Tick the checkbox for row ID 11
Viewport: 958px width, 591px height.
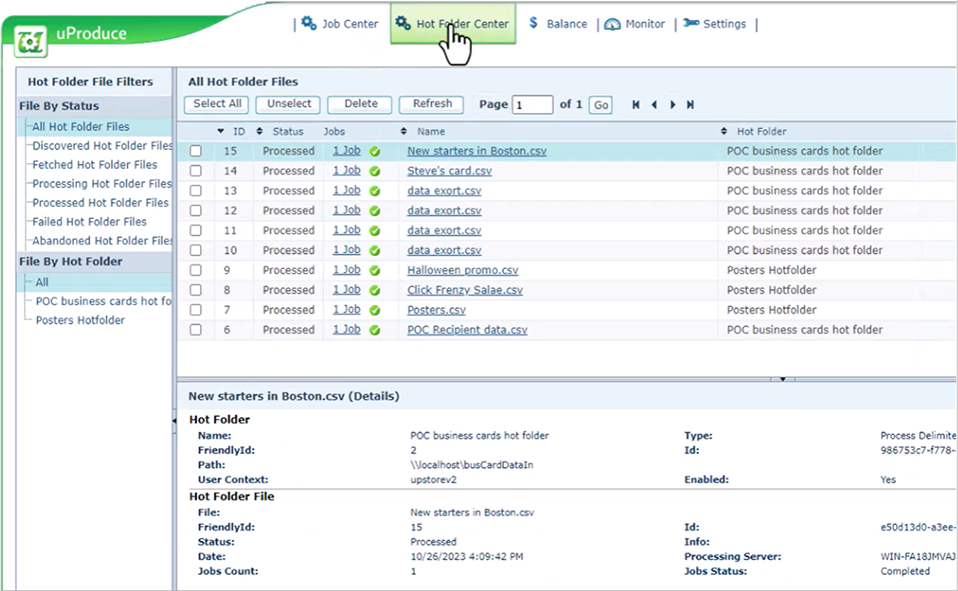click(196, 230)
